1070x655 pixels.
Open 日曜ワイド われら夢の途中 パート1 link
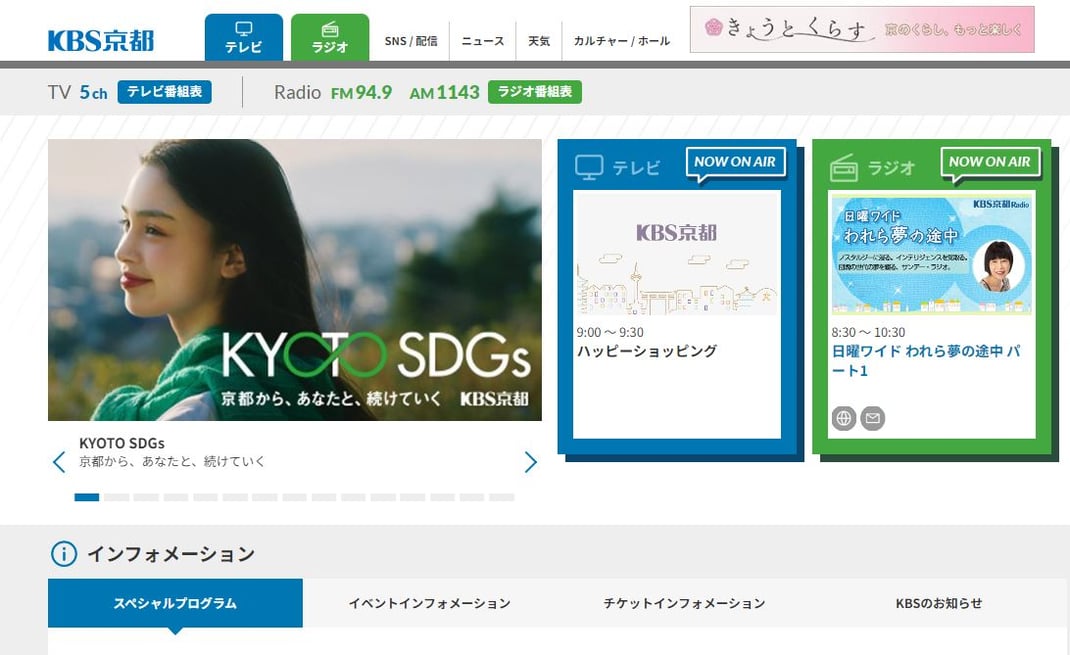(926, 361)
